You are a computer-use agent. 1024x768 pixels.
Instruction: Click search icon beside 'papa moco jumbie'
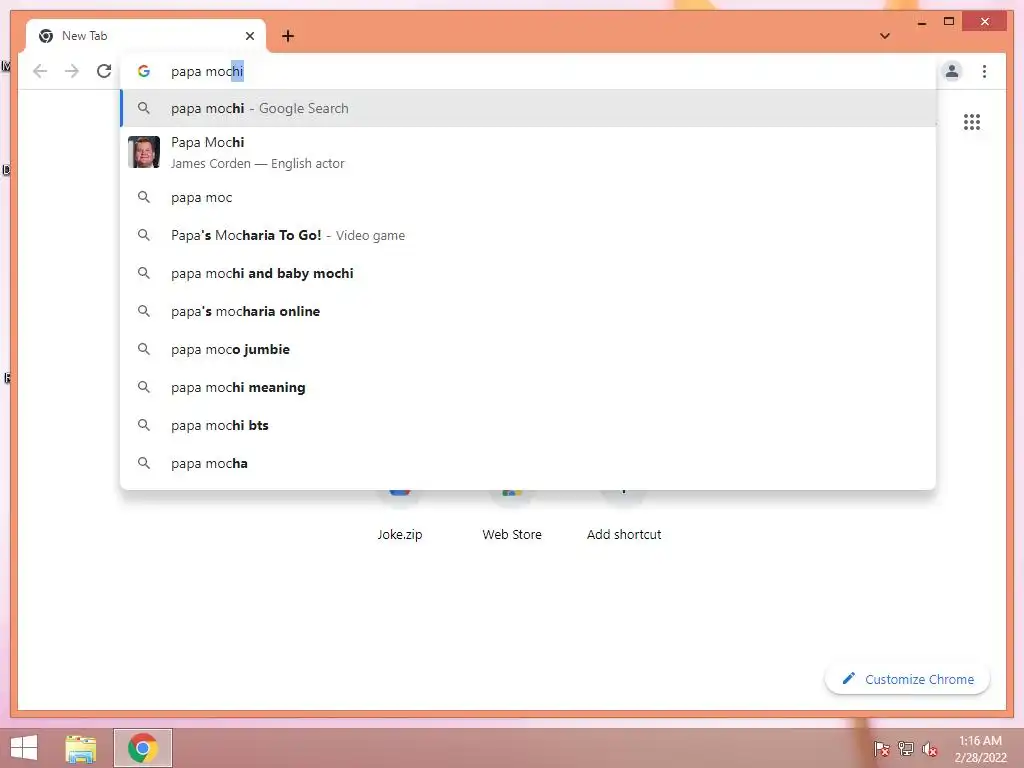144,349
